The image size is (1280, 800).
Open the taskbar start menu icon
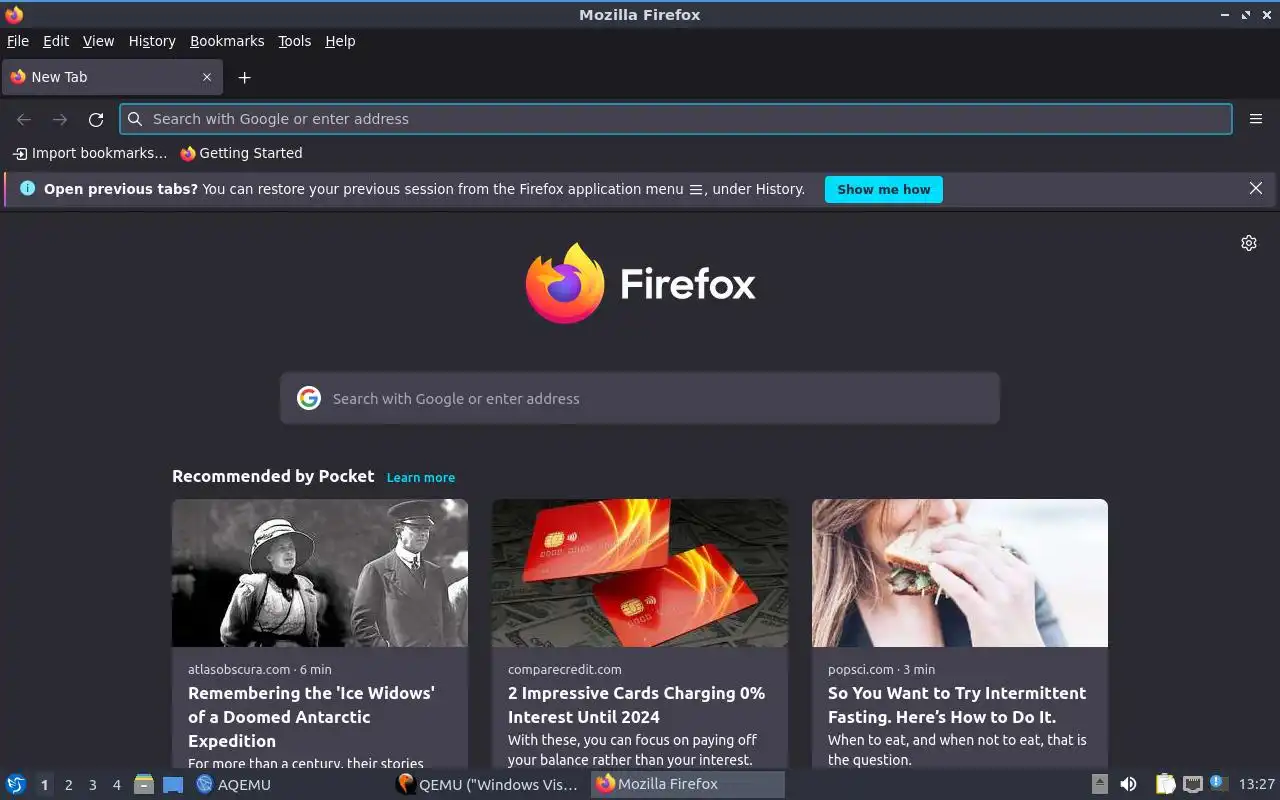(15, 784)
